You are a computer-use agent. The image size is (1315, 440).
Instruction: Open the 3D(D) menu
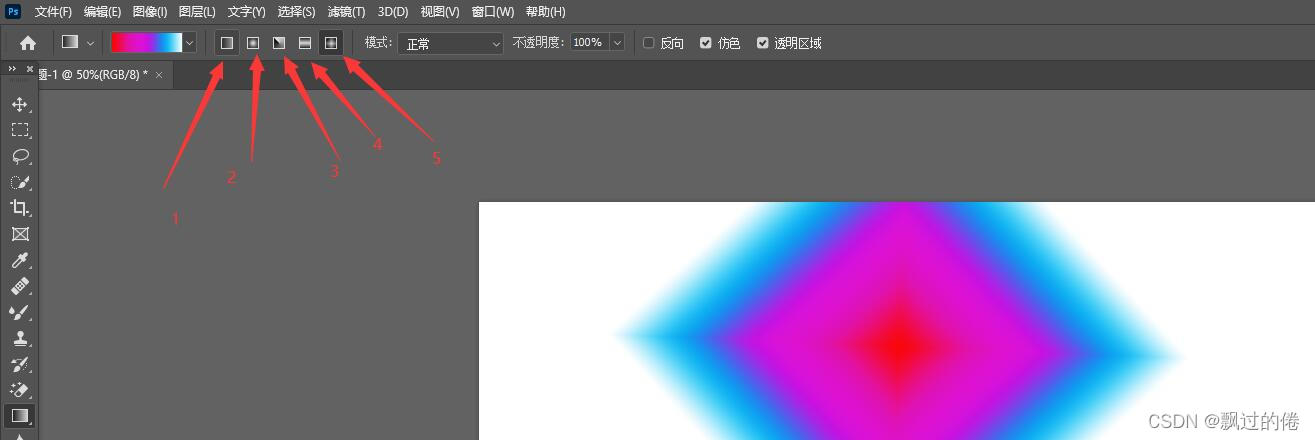(392, 12)
